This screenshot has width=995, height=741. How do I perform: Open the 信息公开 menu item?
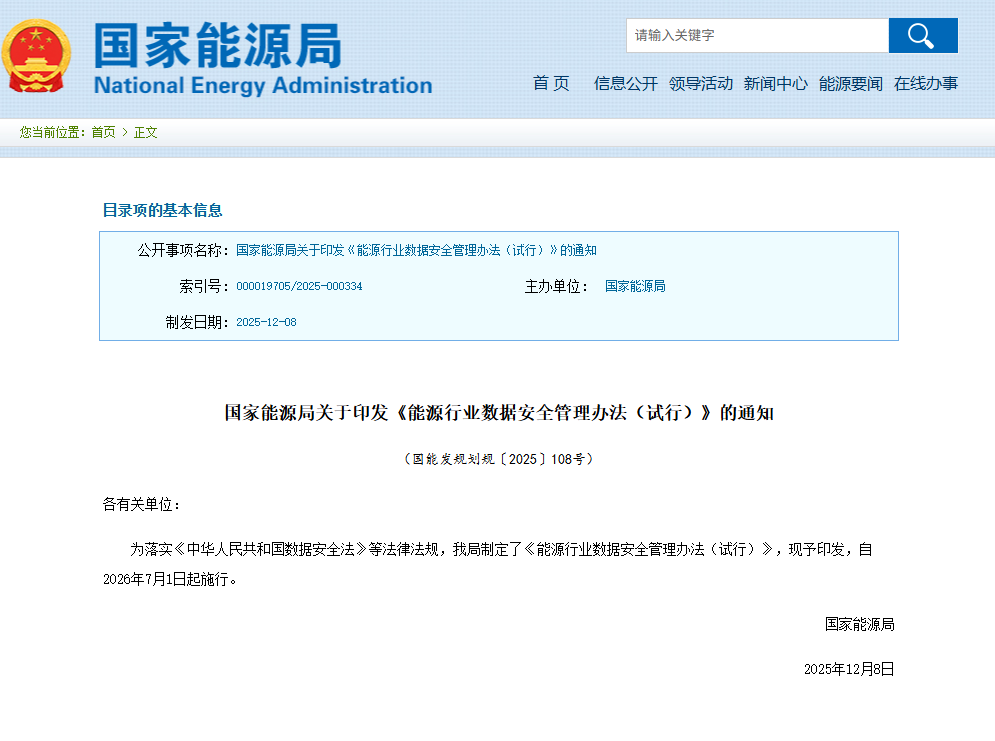click(626, 84)
